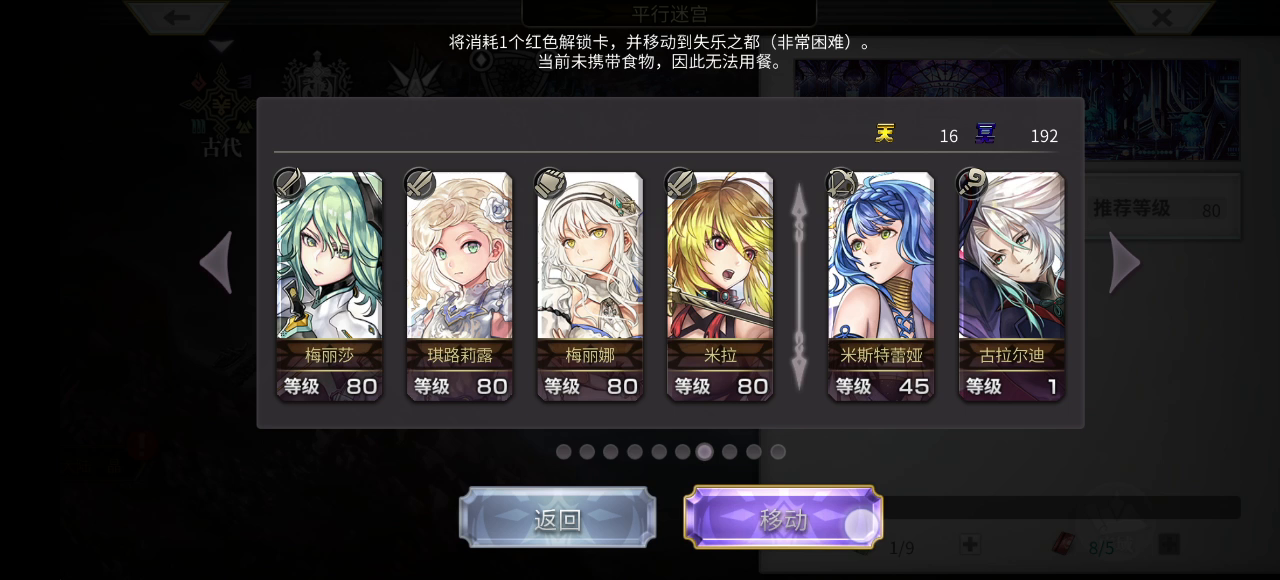Select the first party page dot

click(x=564, y=452)
